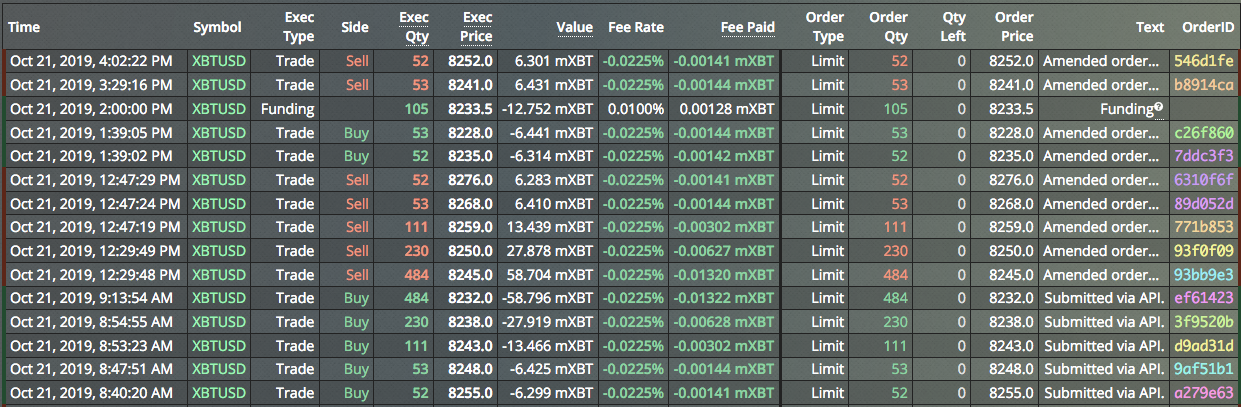The width and height of the screenshot is (1241, 407).
Task: Click order ID 546d1fe
Action: click(x=1204, y=60)
